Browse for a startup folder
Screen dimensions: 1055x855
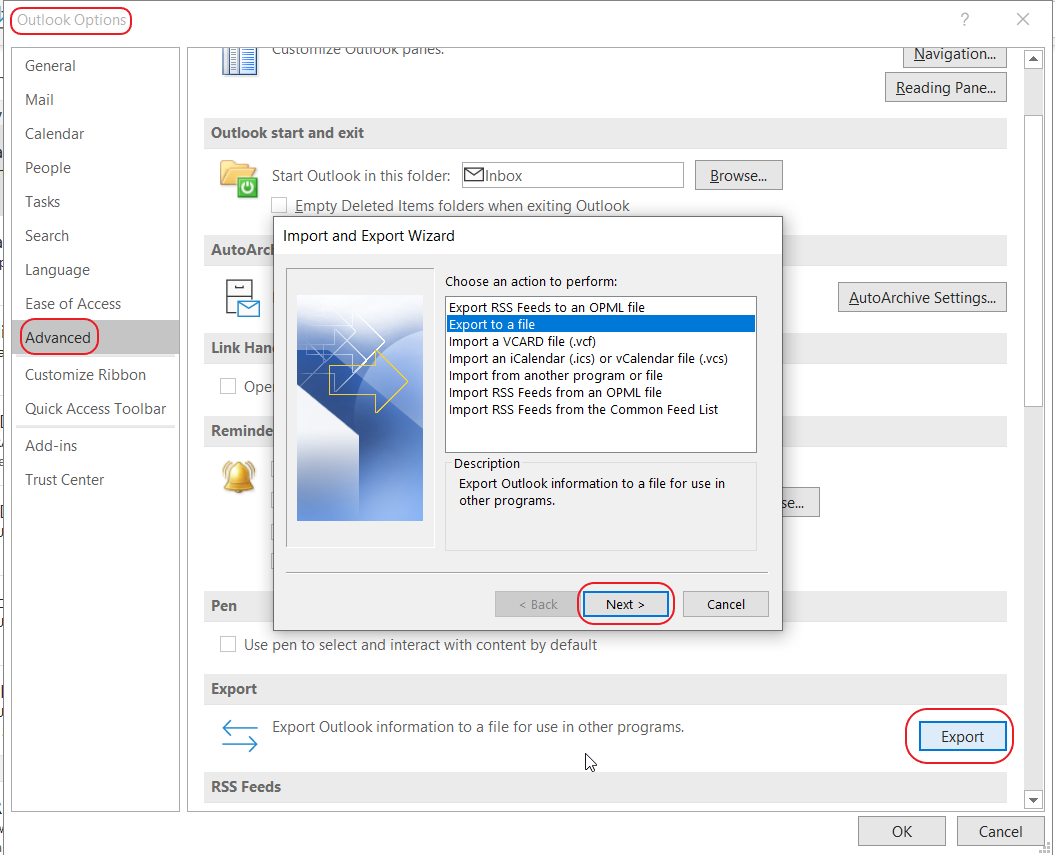738,174
